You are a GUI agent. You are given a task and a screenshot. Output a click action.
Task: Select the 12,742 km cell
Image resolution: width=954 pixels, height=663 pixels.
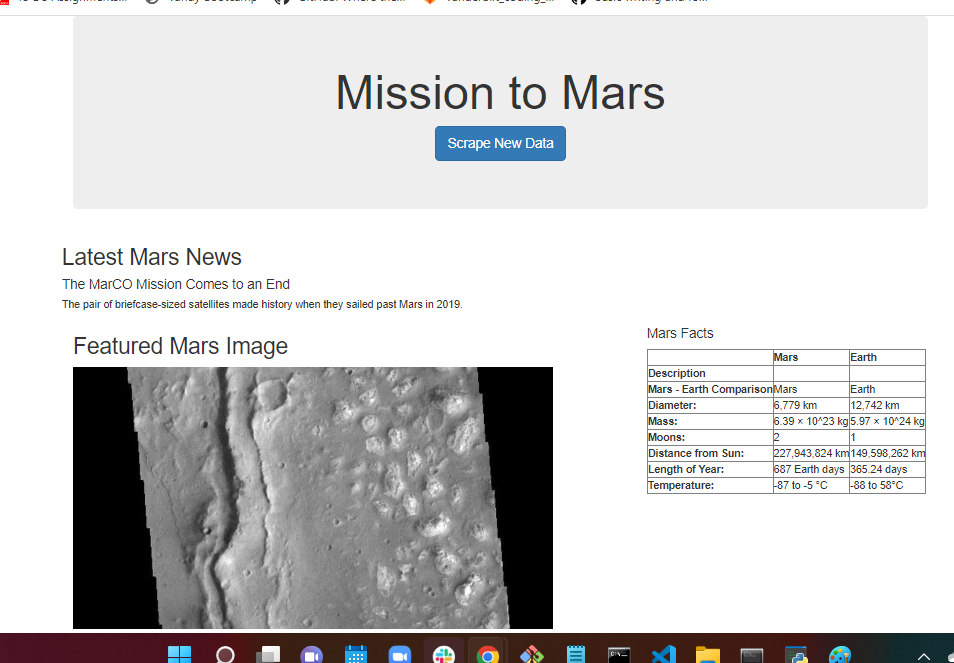tap(887, 405)
